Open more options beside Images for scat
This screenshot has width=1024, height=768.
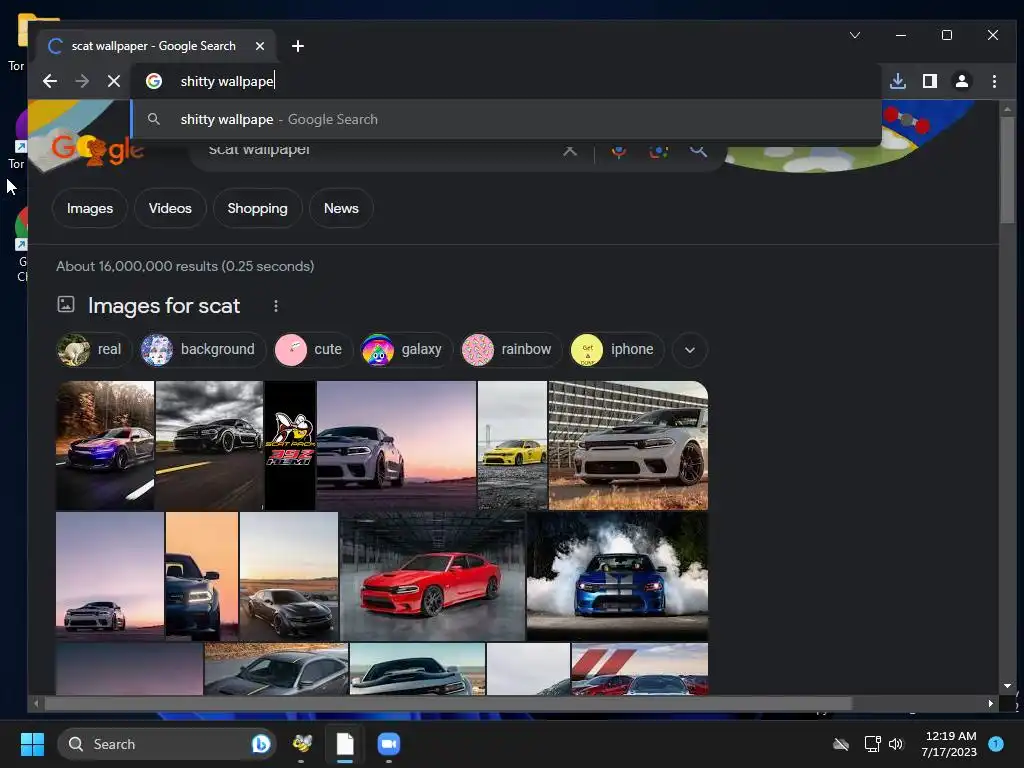(276, 306)
